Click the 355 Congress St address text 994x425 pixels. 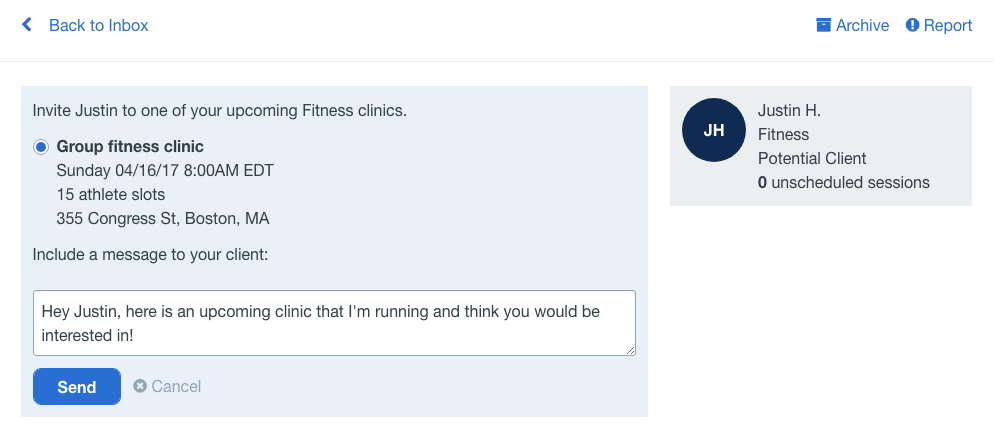click(x=163, y=219)
